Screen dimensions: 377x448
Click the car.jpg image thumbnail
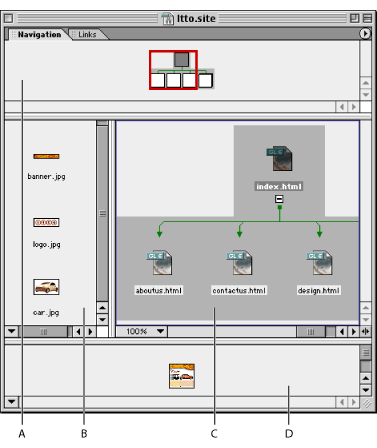46,287
